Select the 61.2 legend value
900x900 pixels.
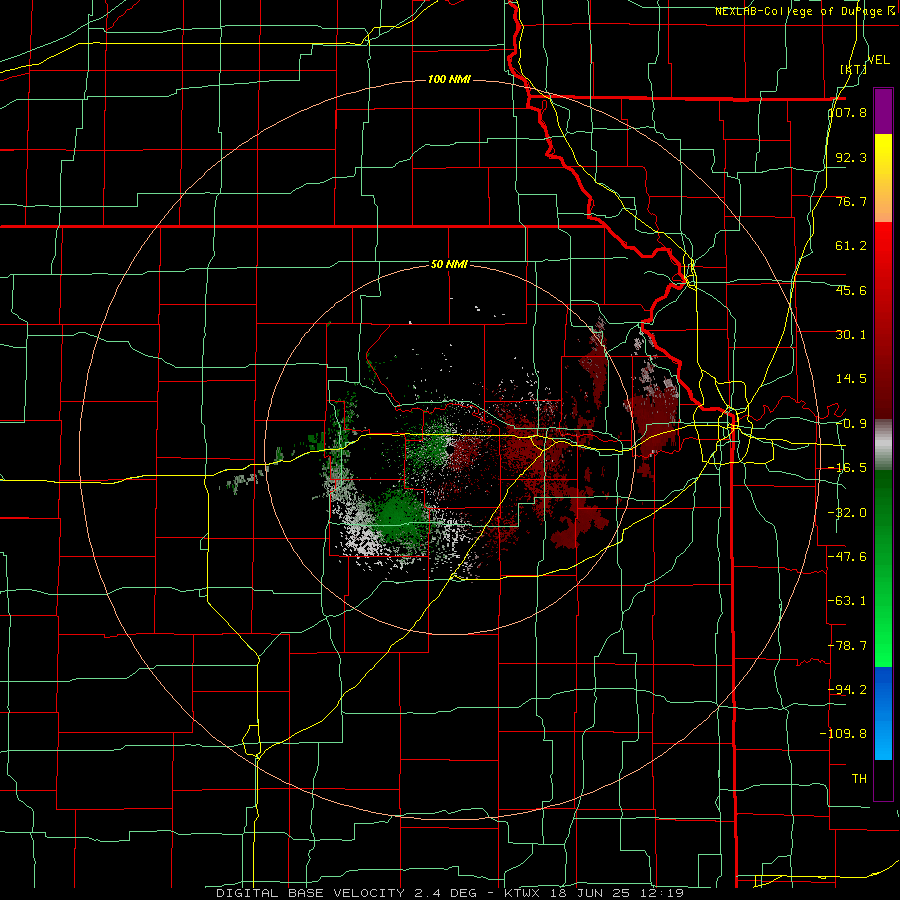click(x=851, y=246)
